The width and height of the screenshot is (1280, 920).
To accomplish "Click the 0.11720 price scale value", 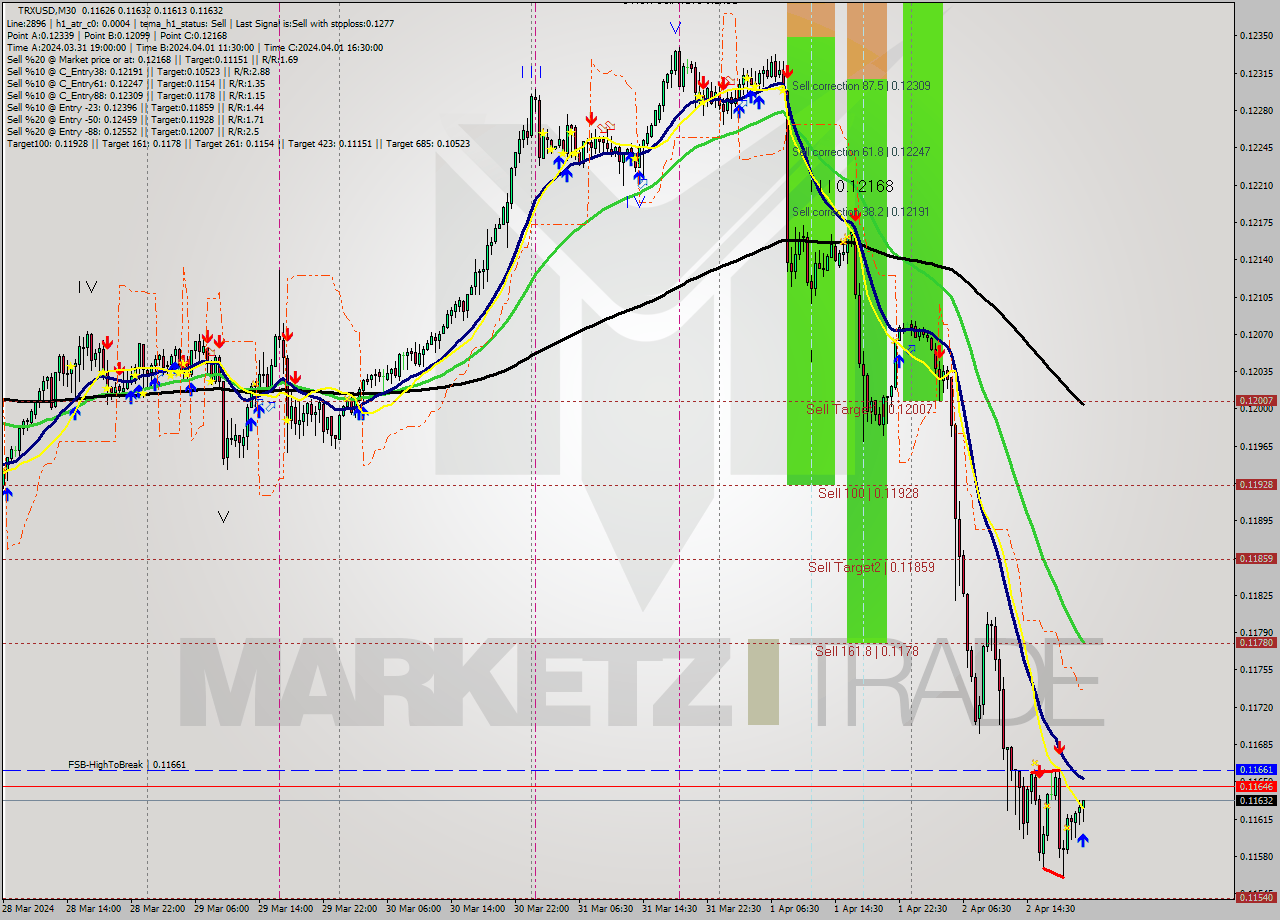I will [1256, 707].
